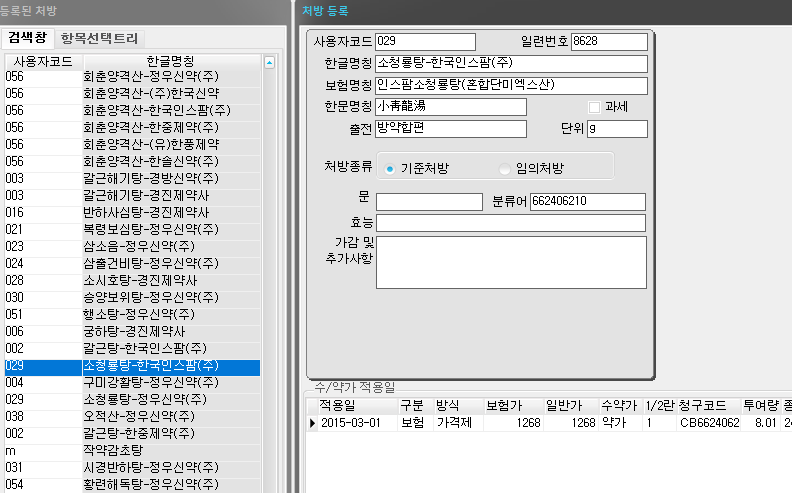The width and height of the screenshot is (792, 493).
Task: Click the 적용일 column header in price table
Action: 337,406
